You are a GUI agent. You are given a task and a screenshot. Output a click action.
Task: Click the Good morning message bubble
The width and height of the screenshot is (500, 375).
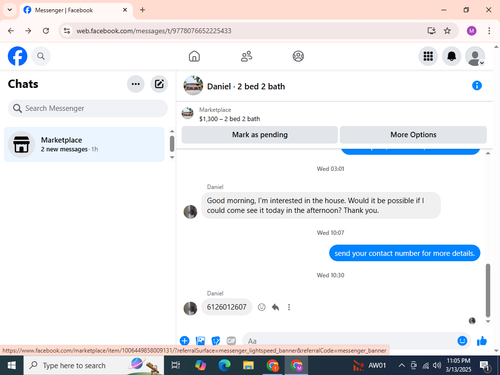pyautogui.click(x=321, y=205)
